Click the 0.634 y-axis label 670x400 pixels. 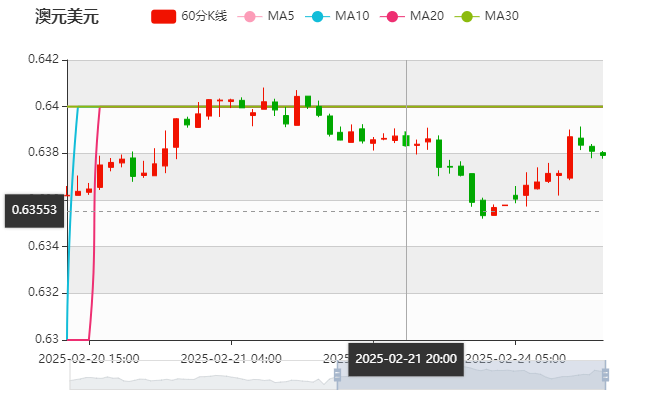pyautogui.click(x=43, y=246)
